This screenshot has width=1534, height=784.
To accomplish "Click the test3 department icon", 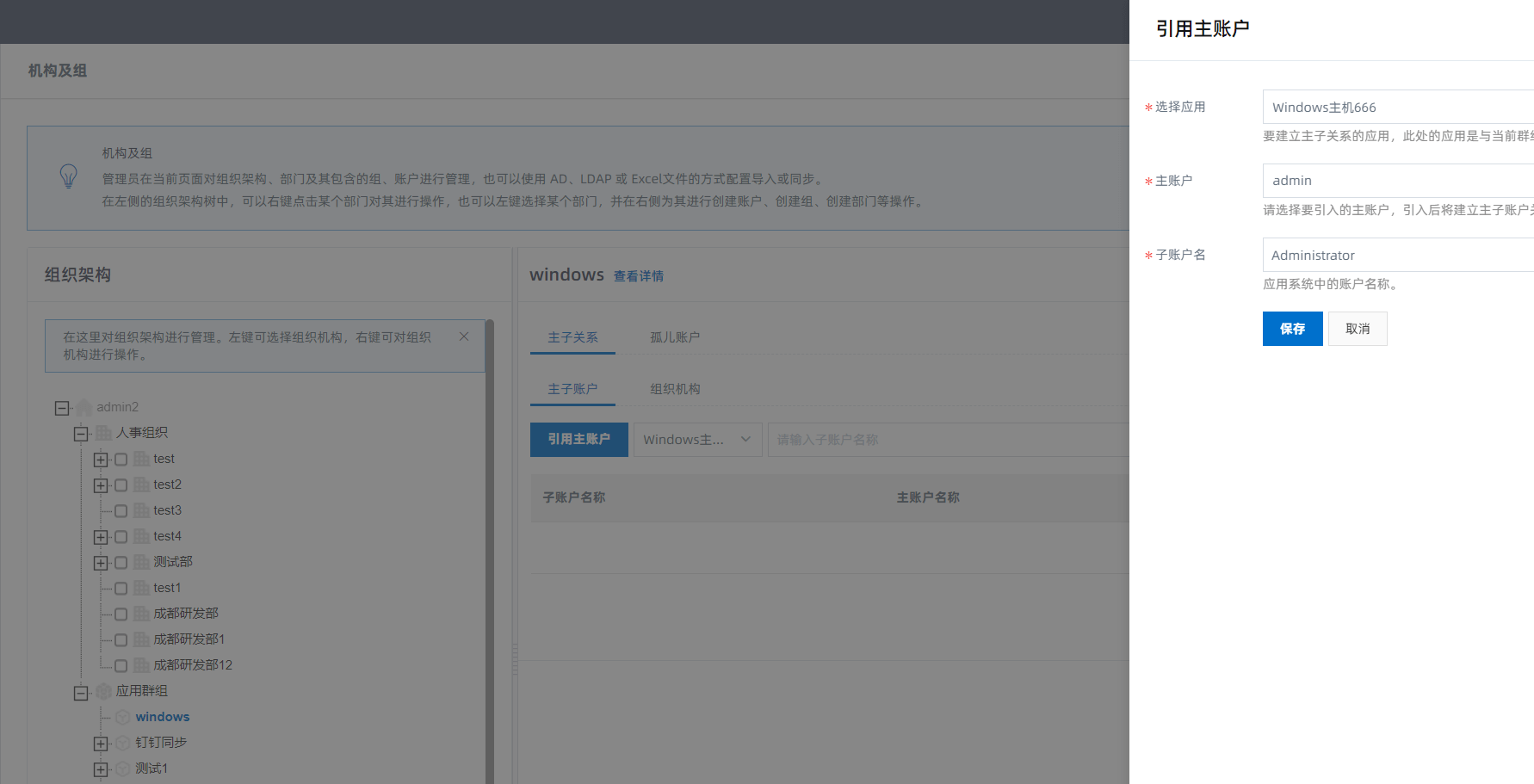I will (141, 510).
